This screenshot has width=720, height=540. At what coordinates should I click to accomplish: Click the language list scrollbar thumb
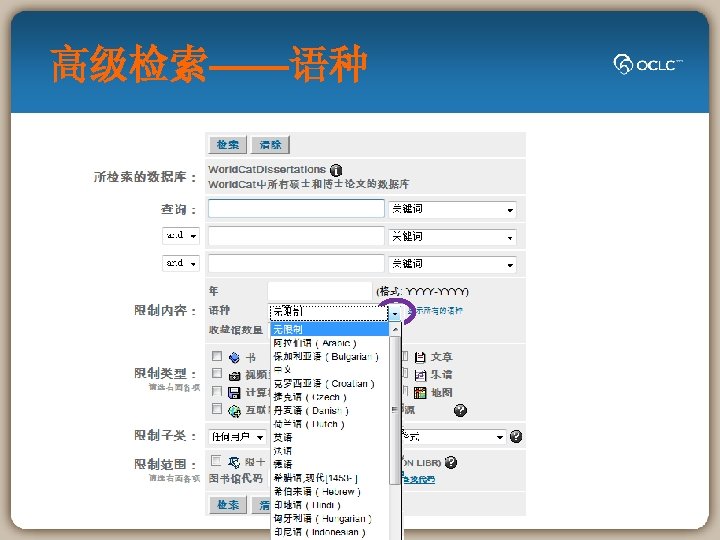click(394, 410)
